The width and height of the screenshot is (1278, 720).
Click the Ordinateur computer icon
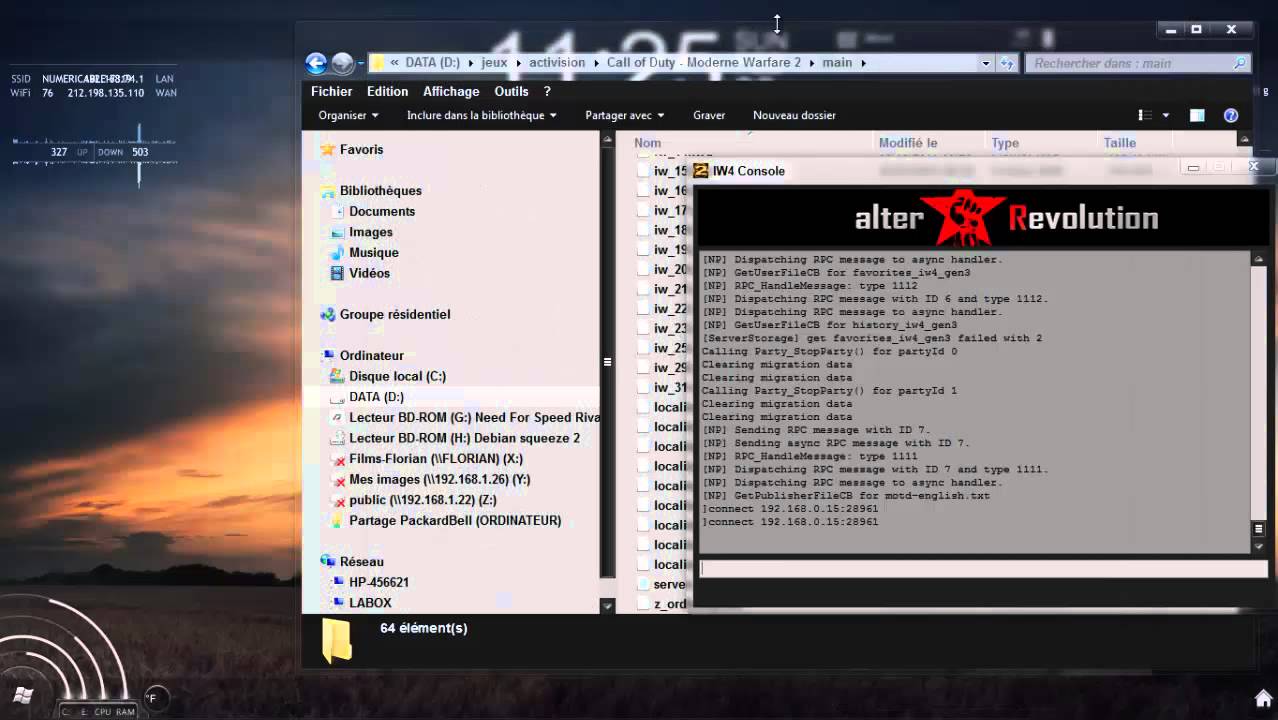(327, 355)
